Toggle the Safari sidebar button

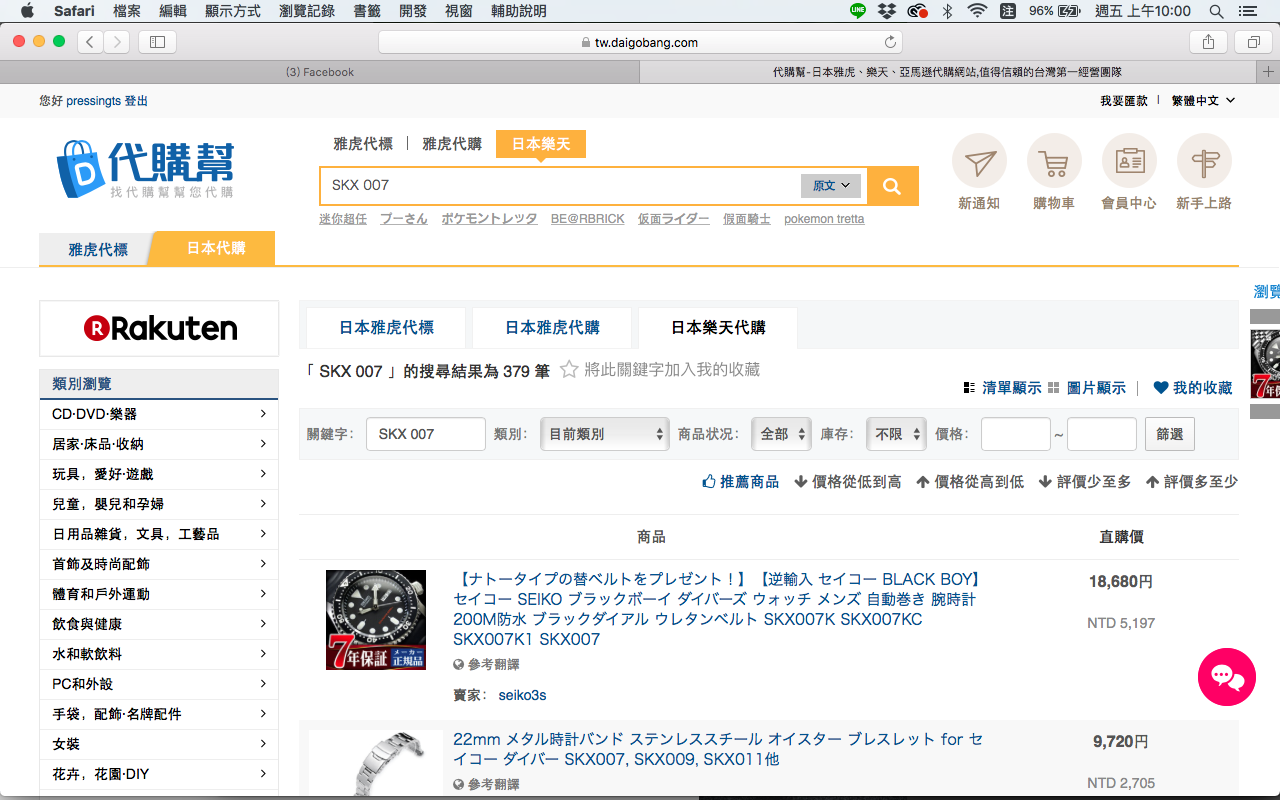[157, 42]
